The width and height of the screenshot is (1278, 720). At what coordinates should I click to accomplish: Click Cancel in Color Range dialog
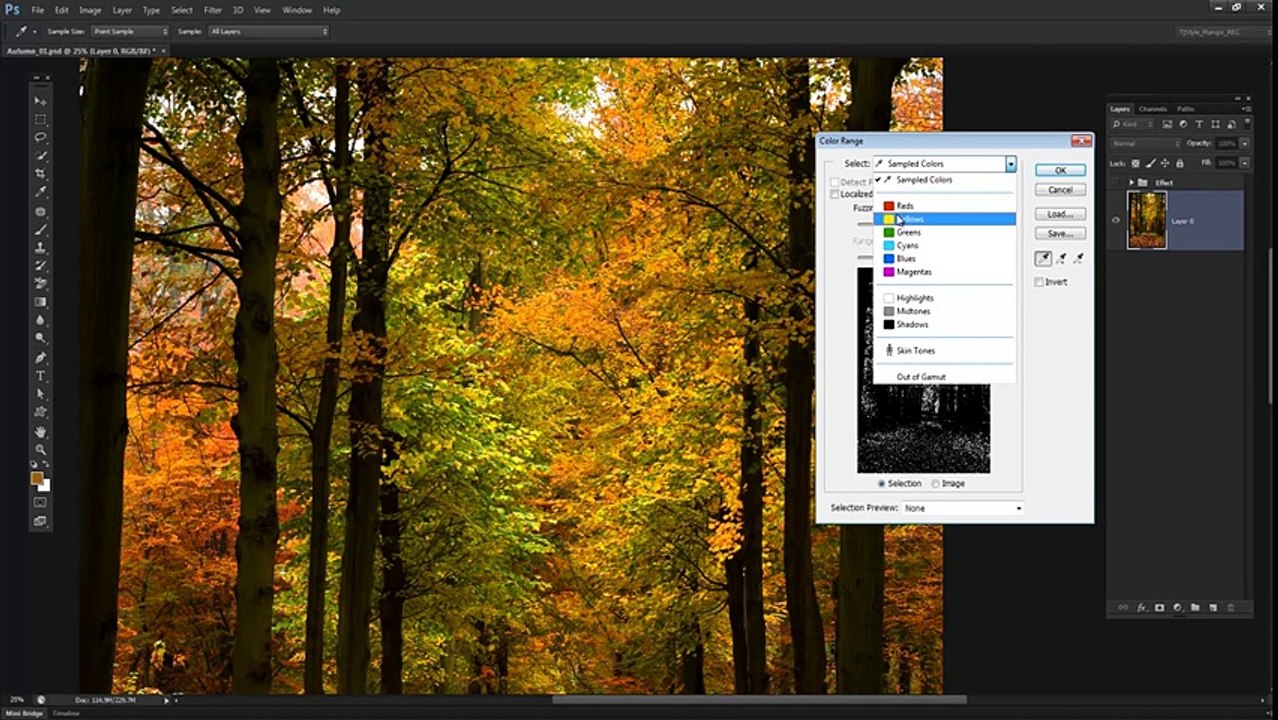(x=1060, y=190)
